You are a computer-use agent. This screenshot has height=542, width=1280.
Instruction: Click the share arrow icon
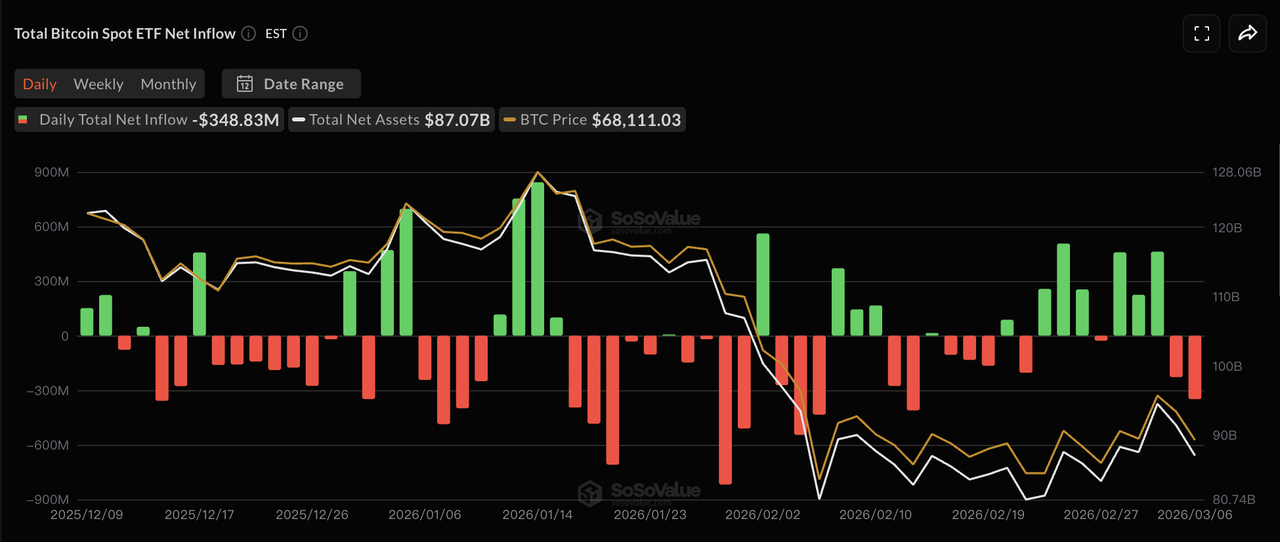(1247, 33)
